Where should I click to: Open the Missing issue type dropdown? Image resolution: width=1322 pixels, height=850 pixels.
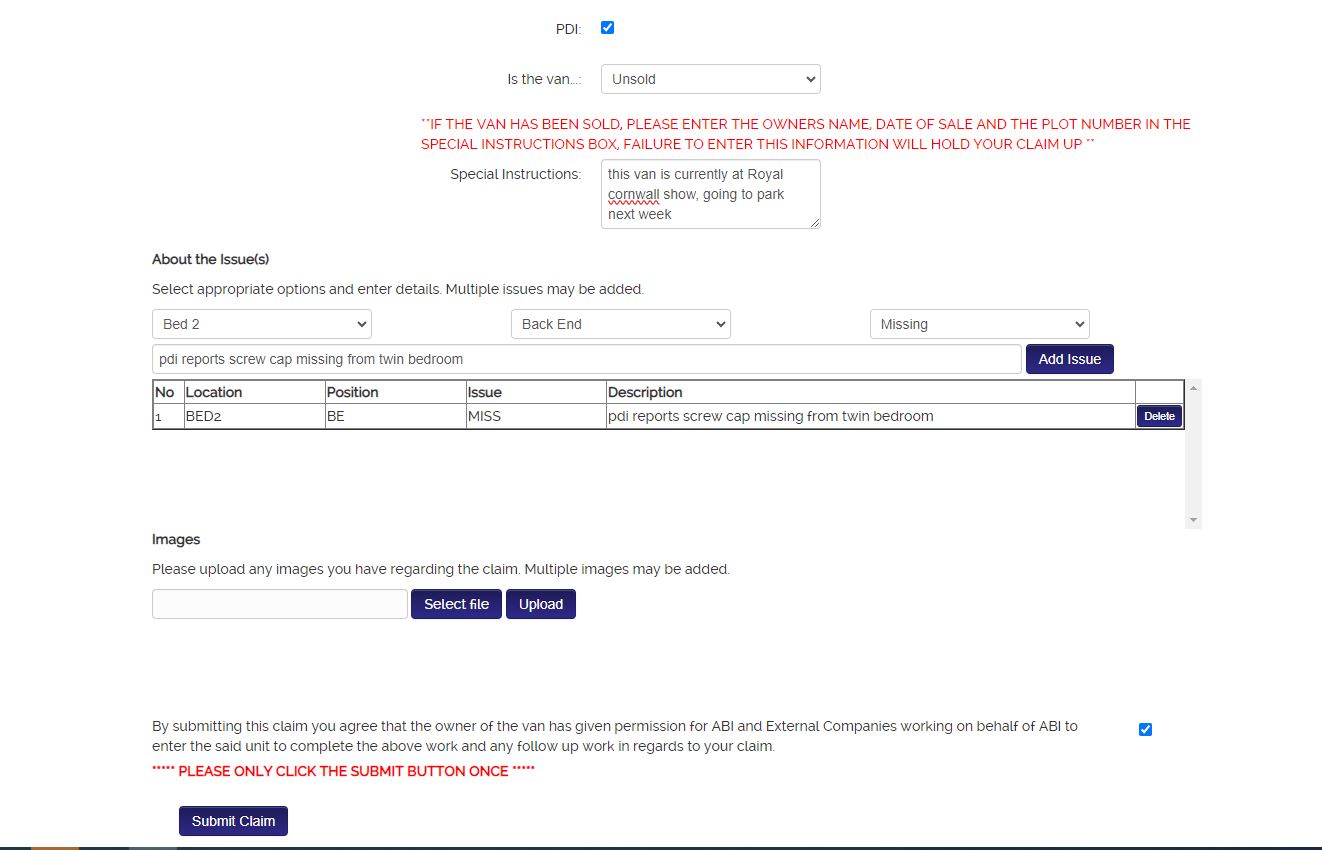point(980,324)
